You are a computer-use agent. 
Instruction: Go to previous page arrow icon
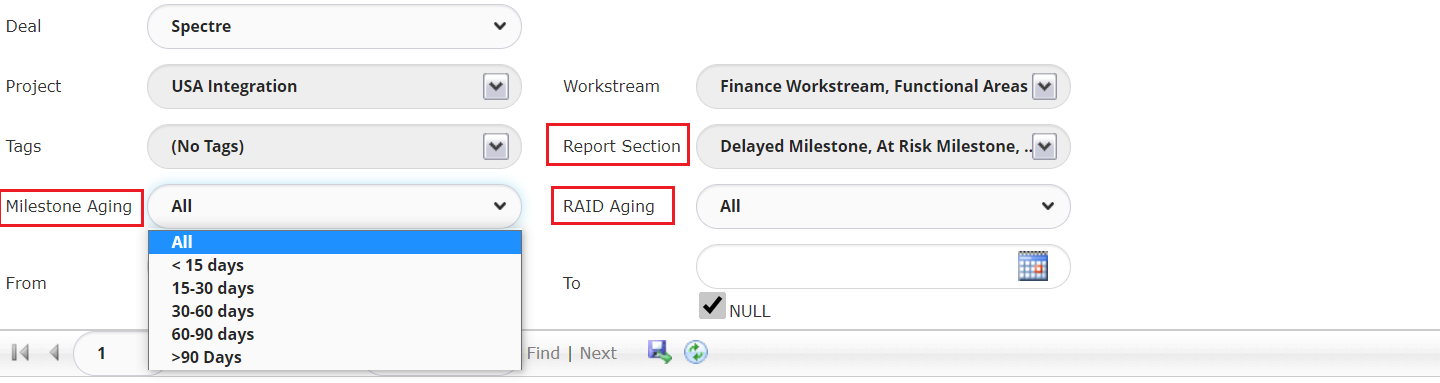click(x=54, y=352)
